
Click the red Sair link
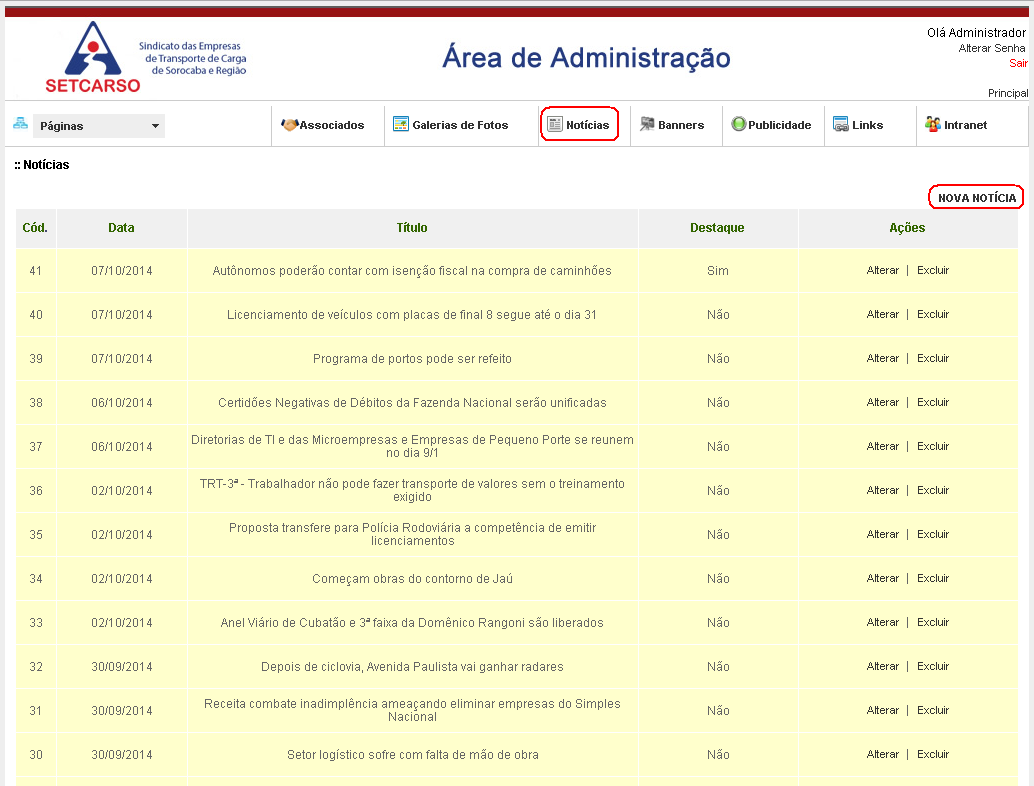(1018, 63)
